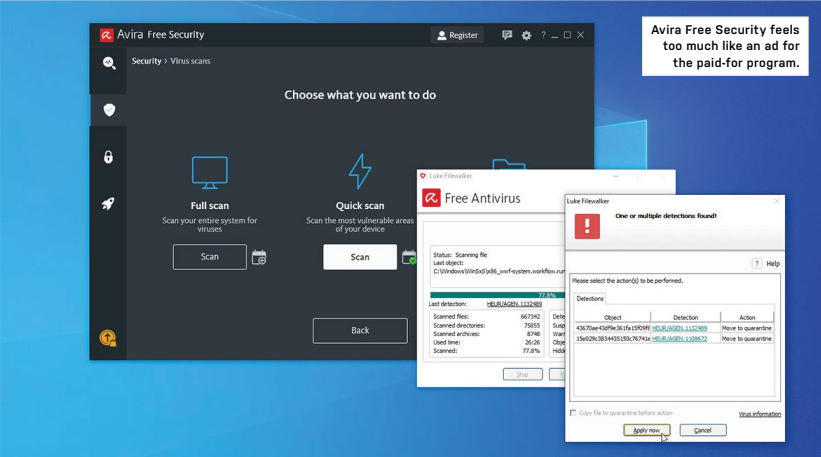Screen dimensions: 821x457
Task: Close the Luke Filewalker detections dialog
Action: (x=777, y=201)
